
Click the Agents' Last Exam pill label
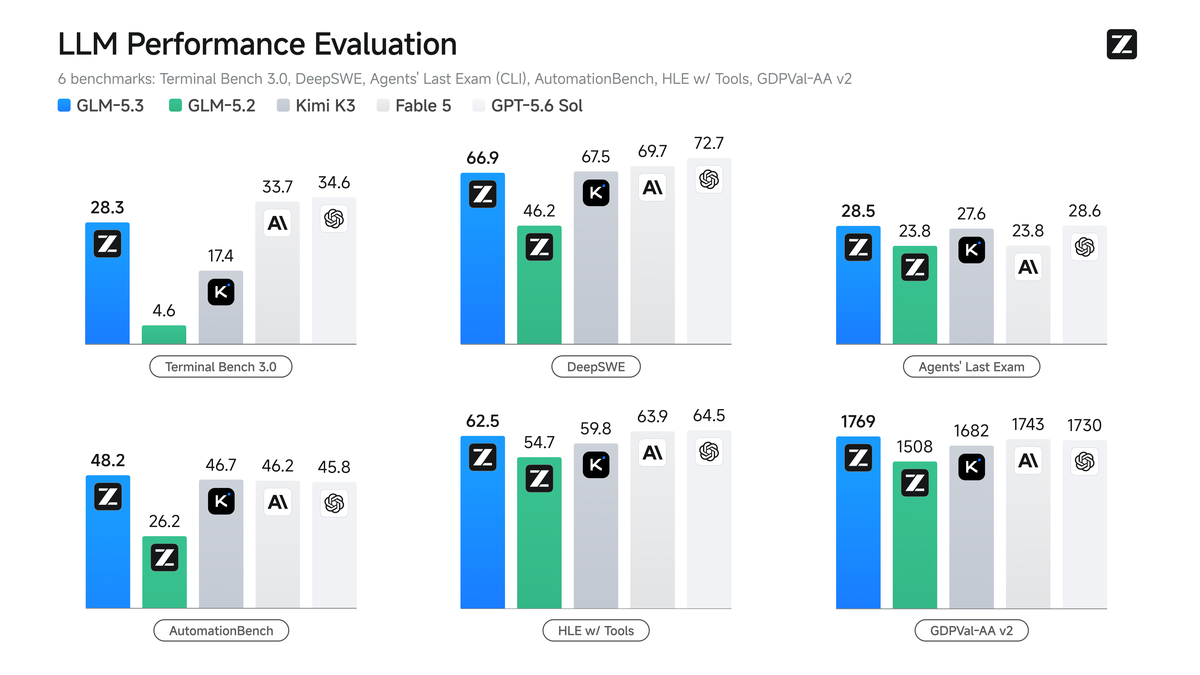click(971, 367)
